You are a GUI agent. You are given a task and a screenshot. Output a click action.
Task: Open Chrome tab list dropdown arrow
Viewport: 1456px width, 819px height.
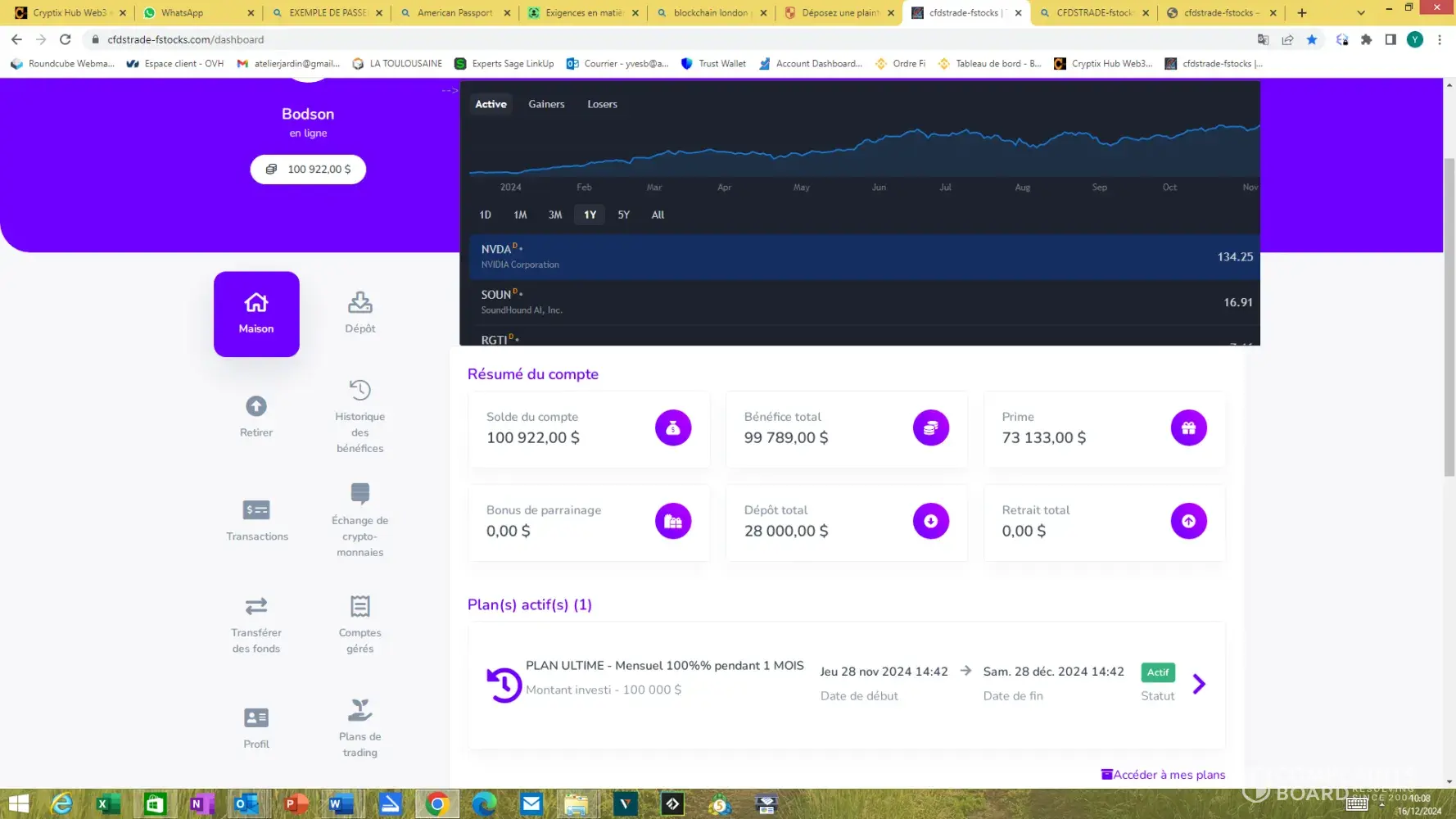(x=1361, y=12)
